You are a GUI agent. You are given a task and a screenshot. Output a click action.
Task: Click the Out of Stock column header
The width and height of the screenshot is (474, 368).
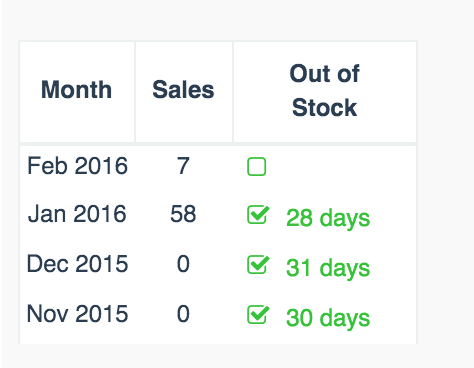click(324, 91)
